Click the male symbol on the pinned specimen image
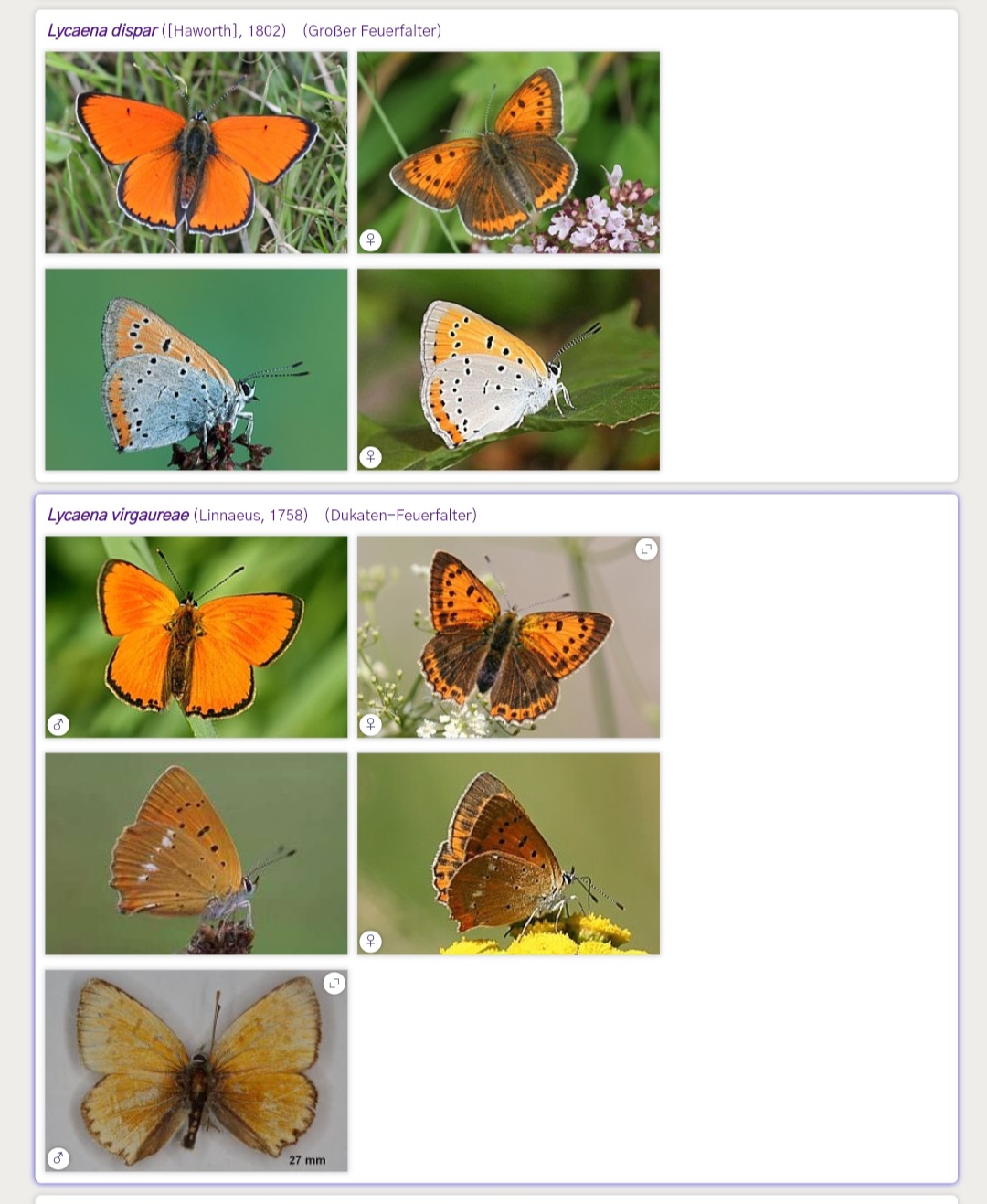987x1204 pixels. pyautogui.click(x=58, y=1157)
